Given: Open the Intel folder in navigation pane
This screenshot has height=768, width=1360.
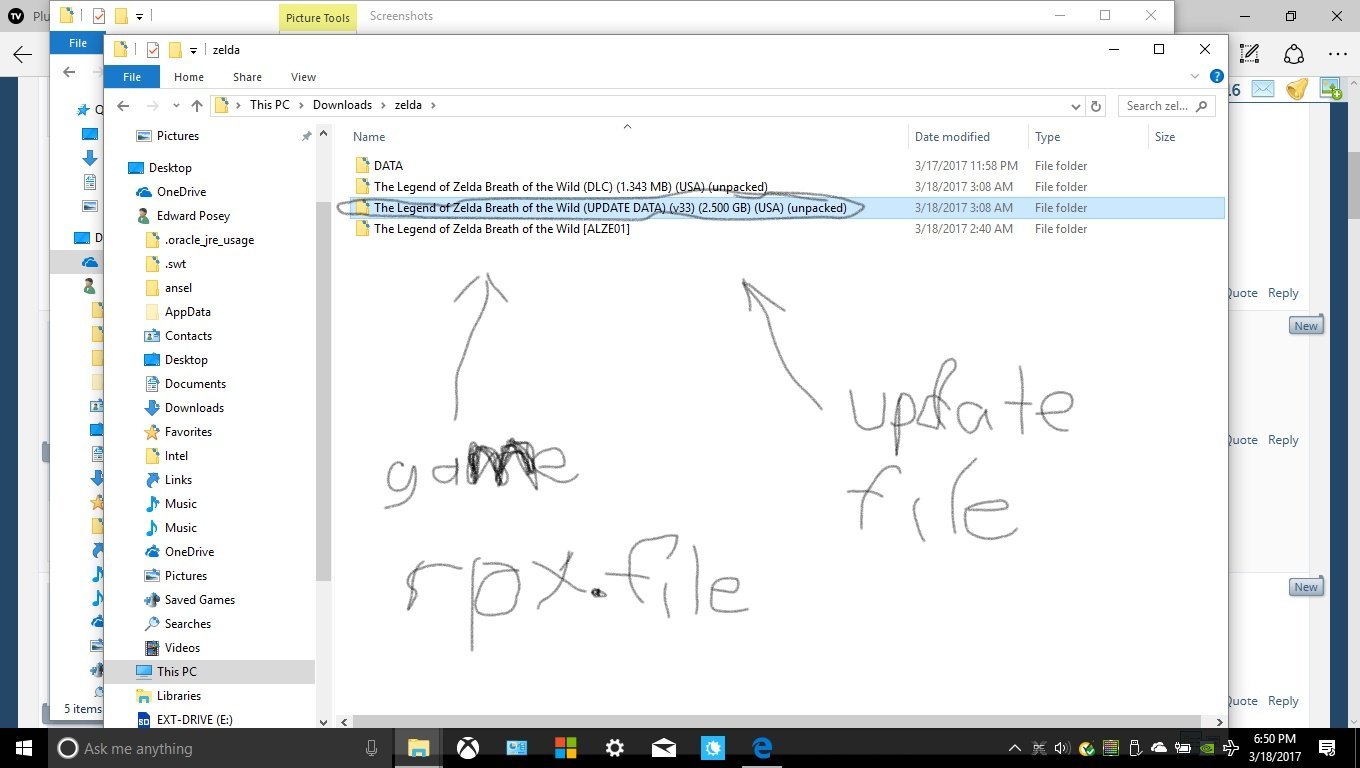Looking at the screenshot, I should tap(176, 456).
